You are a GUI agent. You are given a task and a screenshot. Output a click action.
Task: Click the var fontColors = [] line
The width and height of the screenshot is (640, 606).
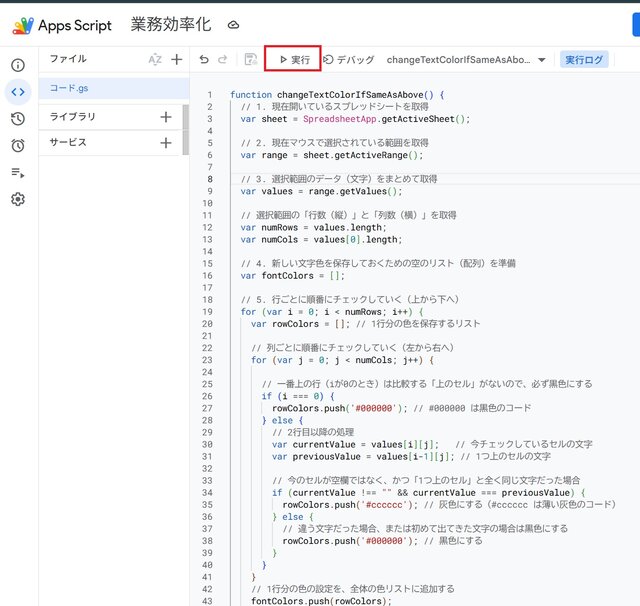point(293,275)
